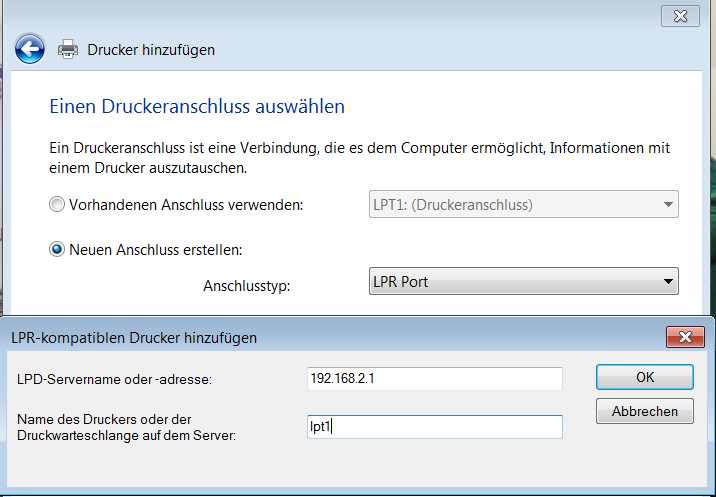The height and width of the screenshot is (497, 716).
Task: Close the Drucker hinzufügen wizard window
Action: point(680,16)
